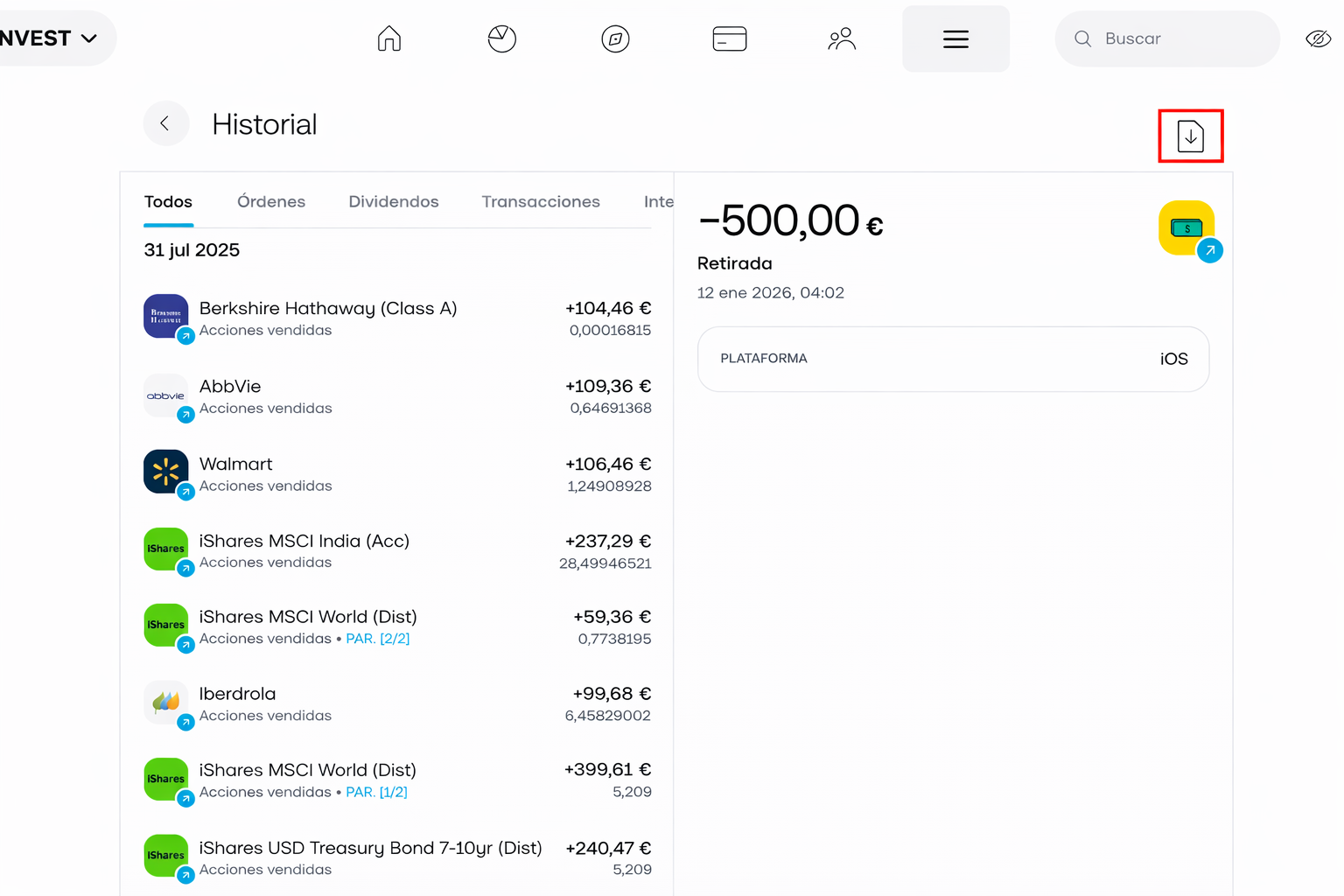Switch to the Dividendos tab

click(x=393, y=201)
